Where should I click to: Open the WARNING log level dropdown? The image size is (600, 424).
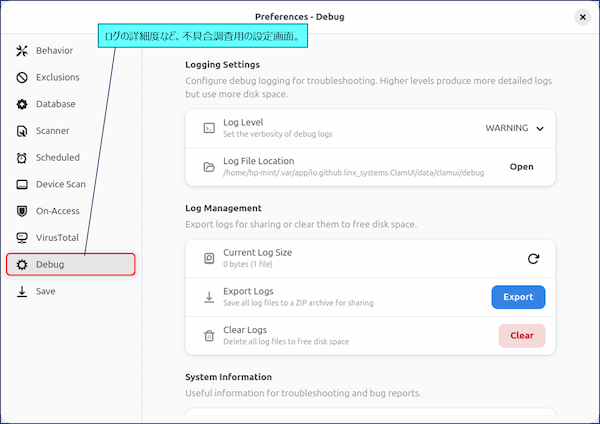[x=514, y=128]
